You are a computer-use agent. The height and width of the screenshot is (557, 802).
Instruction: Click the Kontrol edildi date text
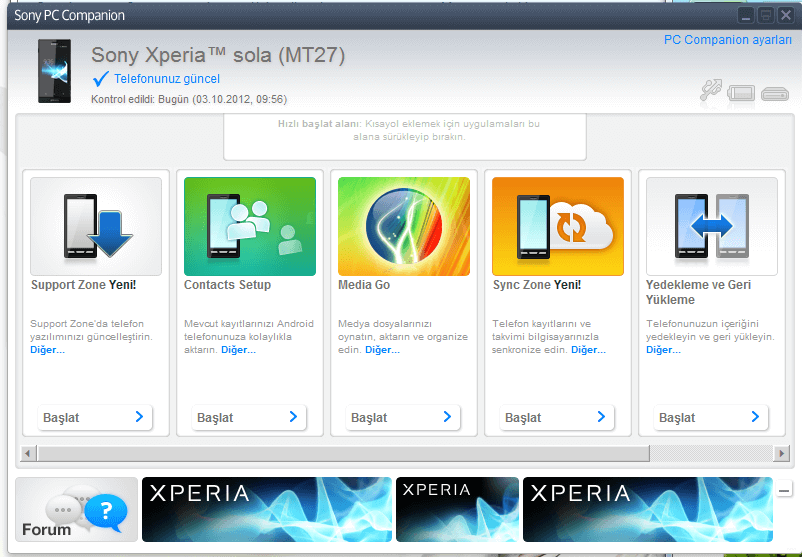pos(189,99)
